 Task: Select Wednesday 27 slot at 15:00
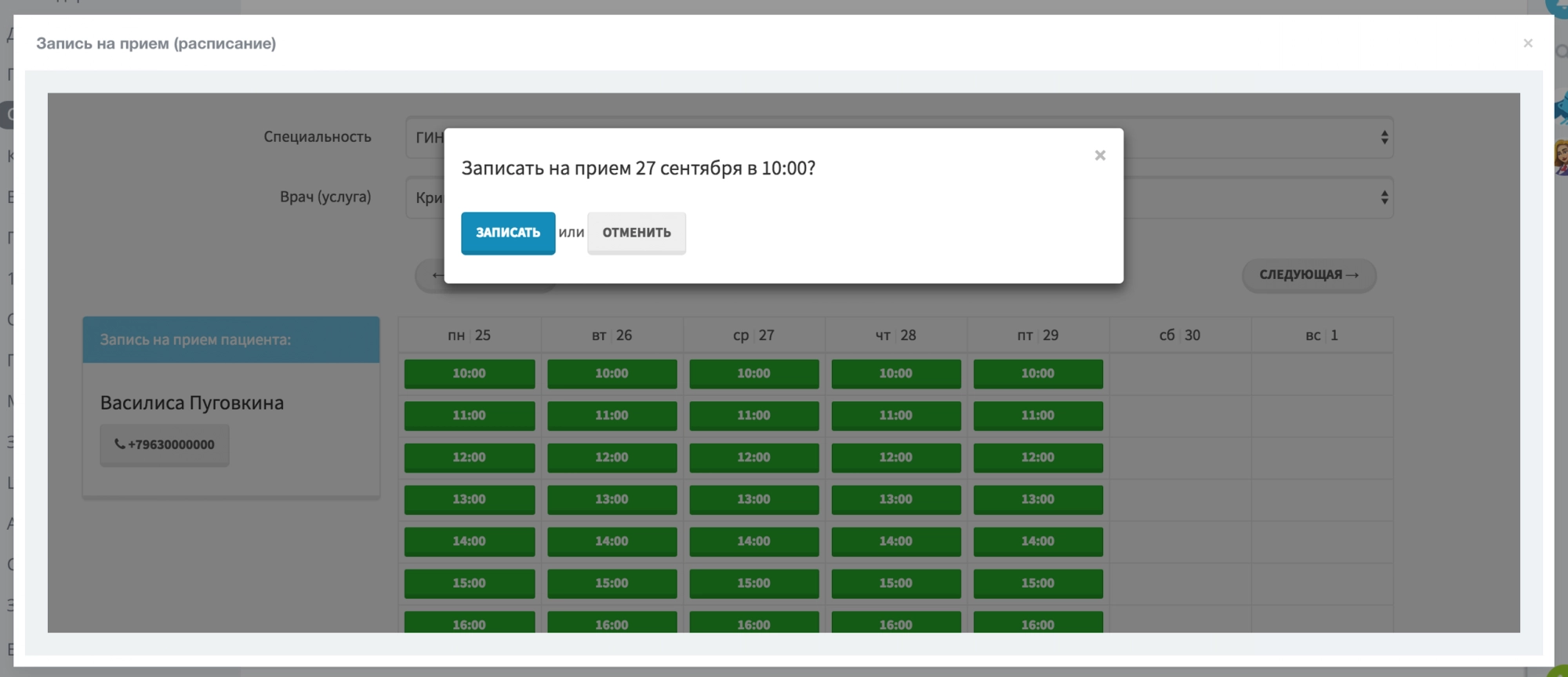[753, 583]
